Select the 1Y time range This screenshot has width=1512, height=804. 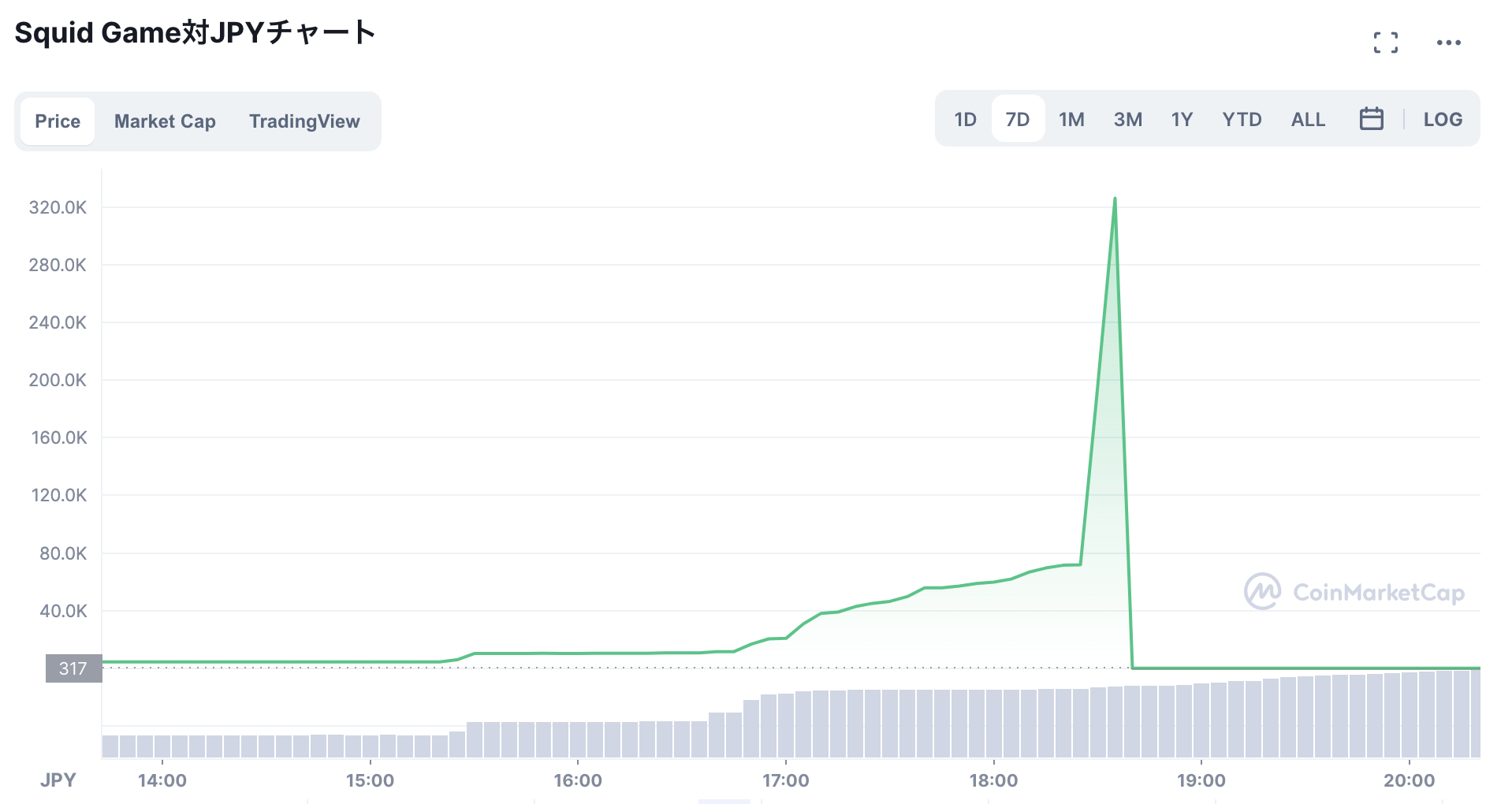point(1182,119)
